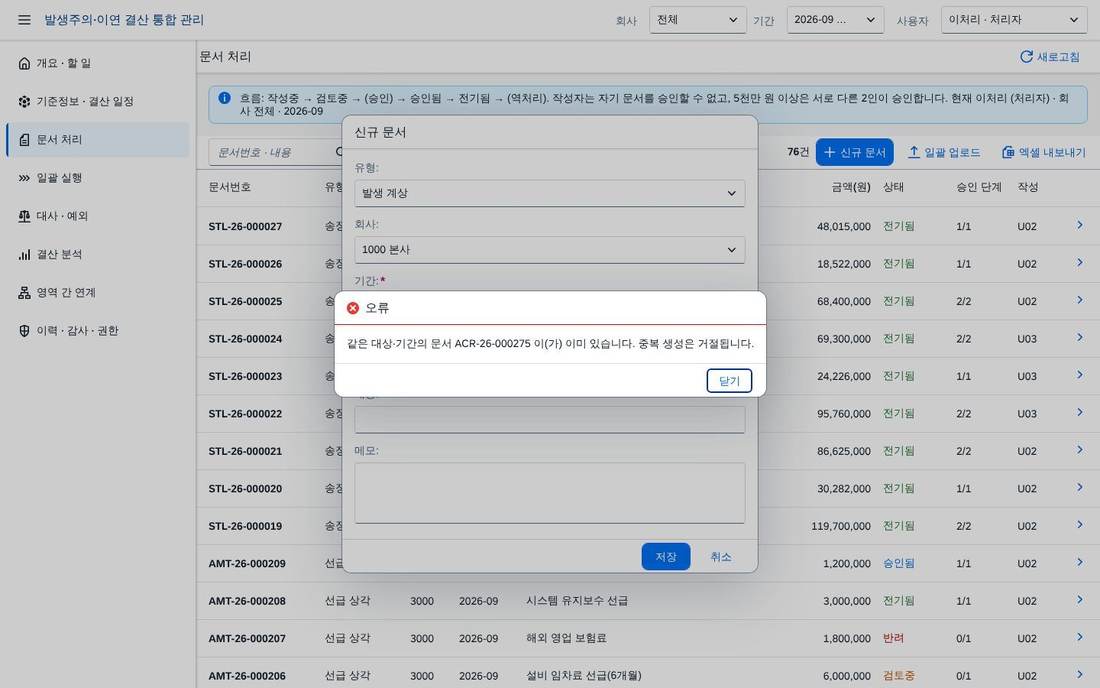The height and width of the screenshot is (688, 1100).
Task: Open the 유형 dropdown 발생 계상
Action: point(549,194)
